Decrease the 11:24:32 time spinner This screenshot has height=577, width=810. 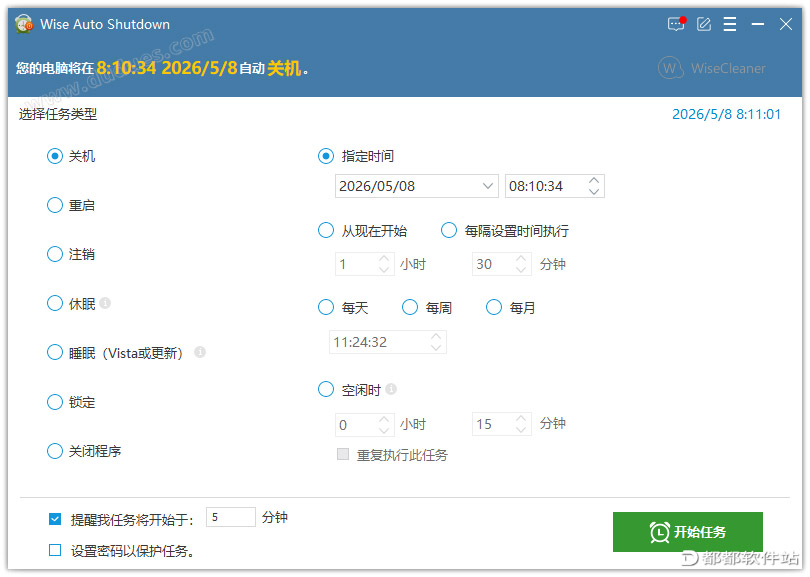click(x=436, y=348)
